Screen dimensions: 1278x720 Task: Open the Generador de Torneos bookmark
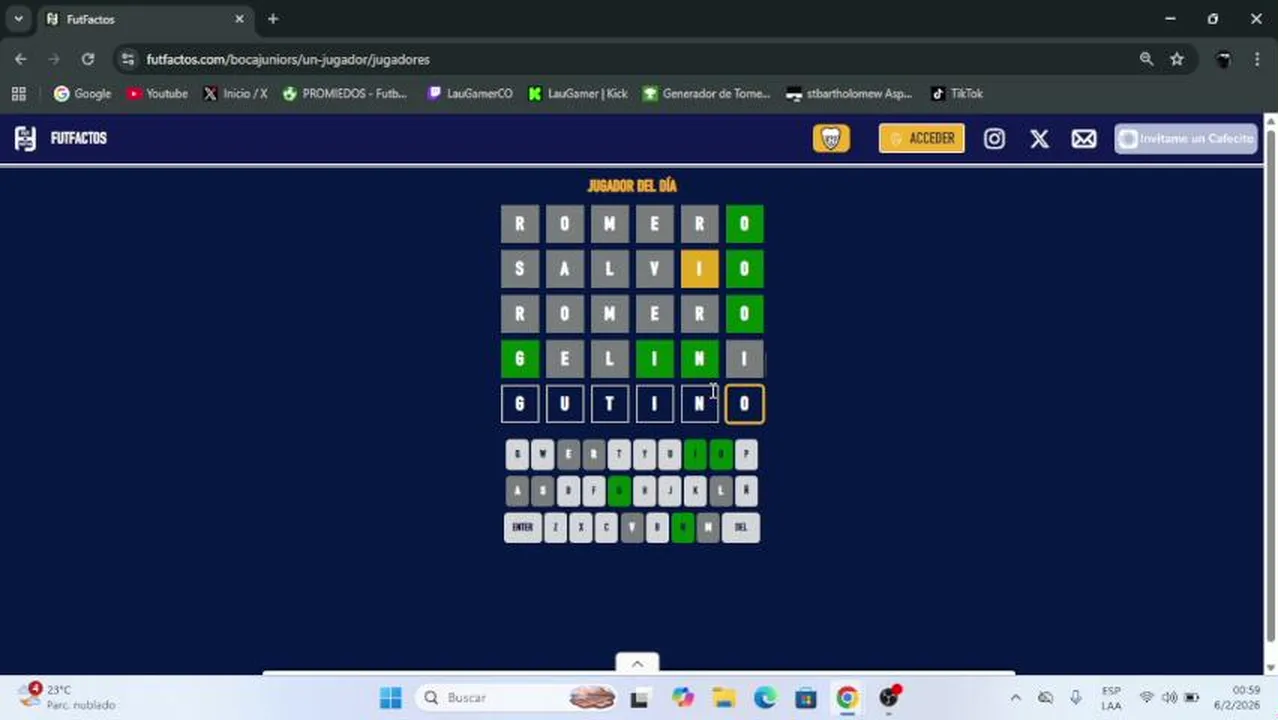click(706, 93)
